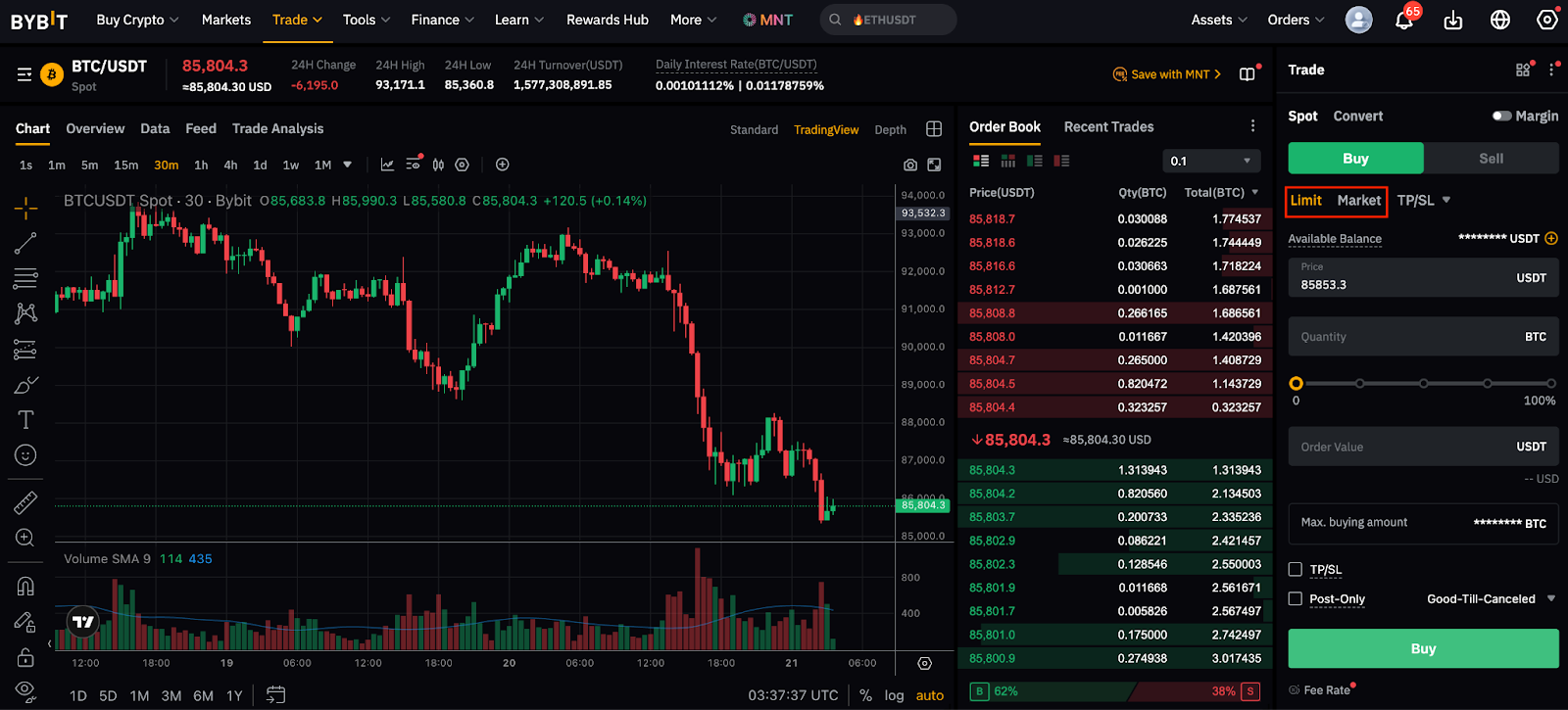Image resolution: width=1568 pixels, height=710 pixels.
Task: Select the crosshair cursor tool
Action: [25, 208]
